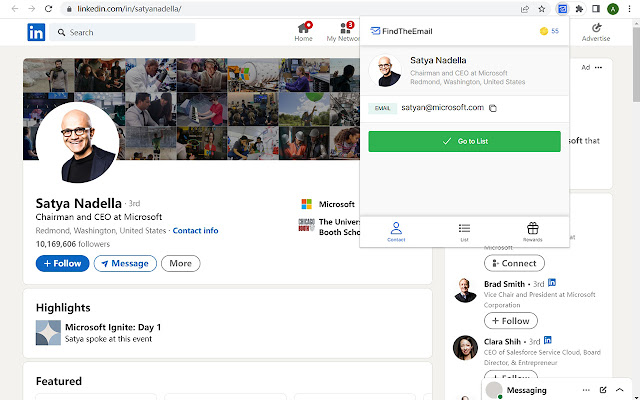640x400 pixels.
Task: Click the Microsoft company name
Action: pyautogui.click(x=336, y=204)
